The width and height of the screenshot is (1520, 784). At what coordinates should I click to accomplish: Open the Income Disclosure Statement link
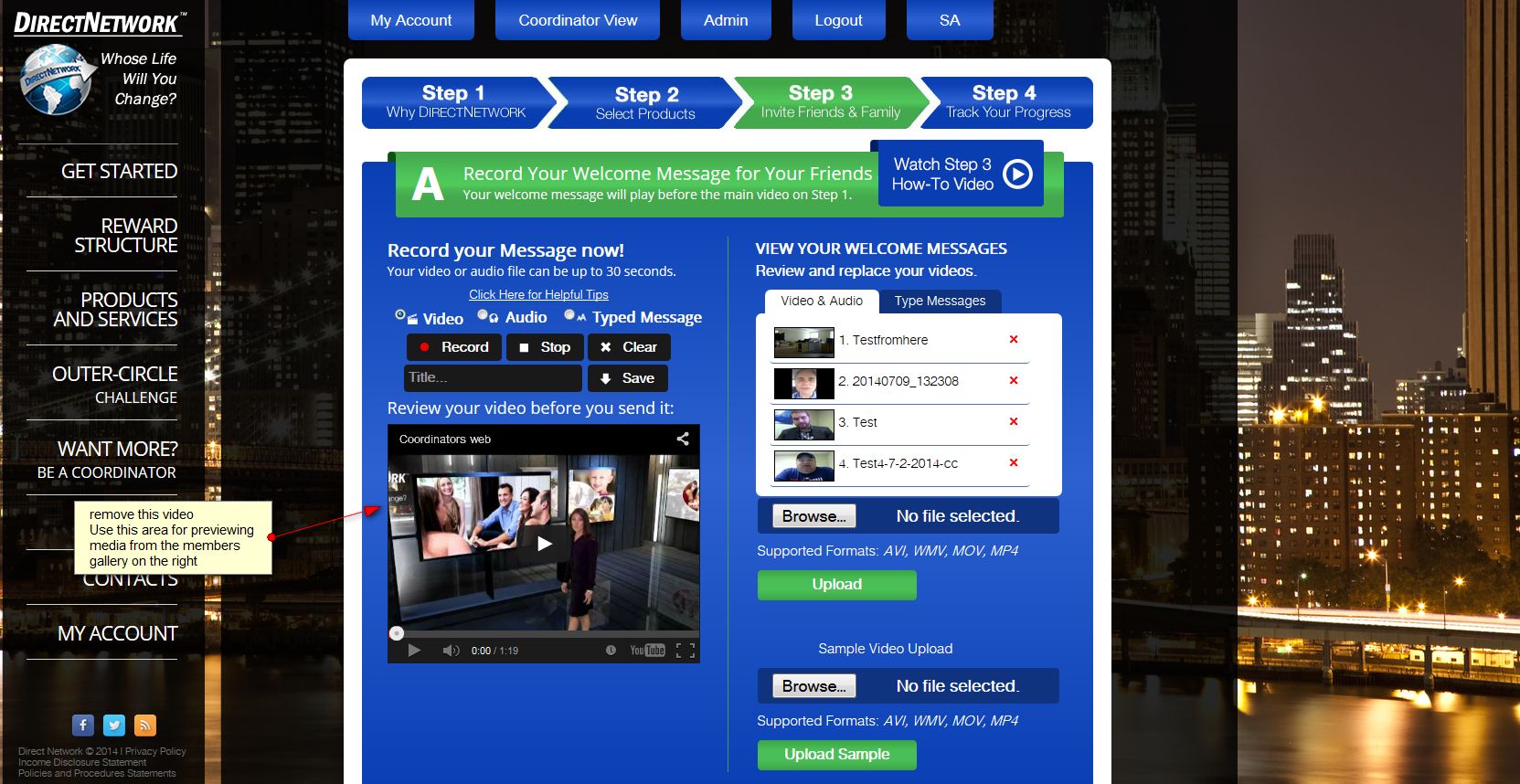point(82,762)
